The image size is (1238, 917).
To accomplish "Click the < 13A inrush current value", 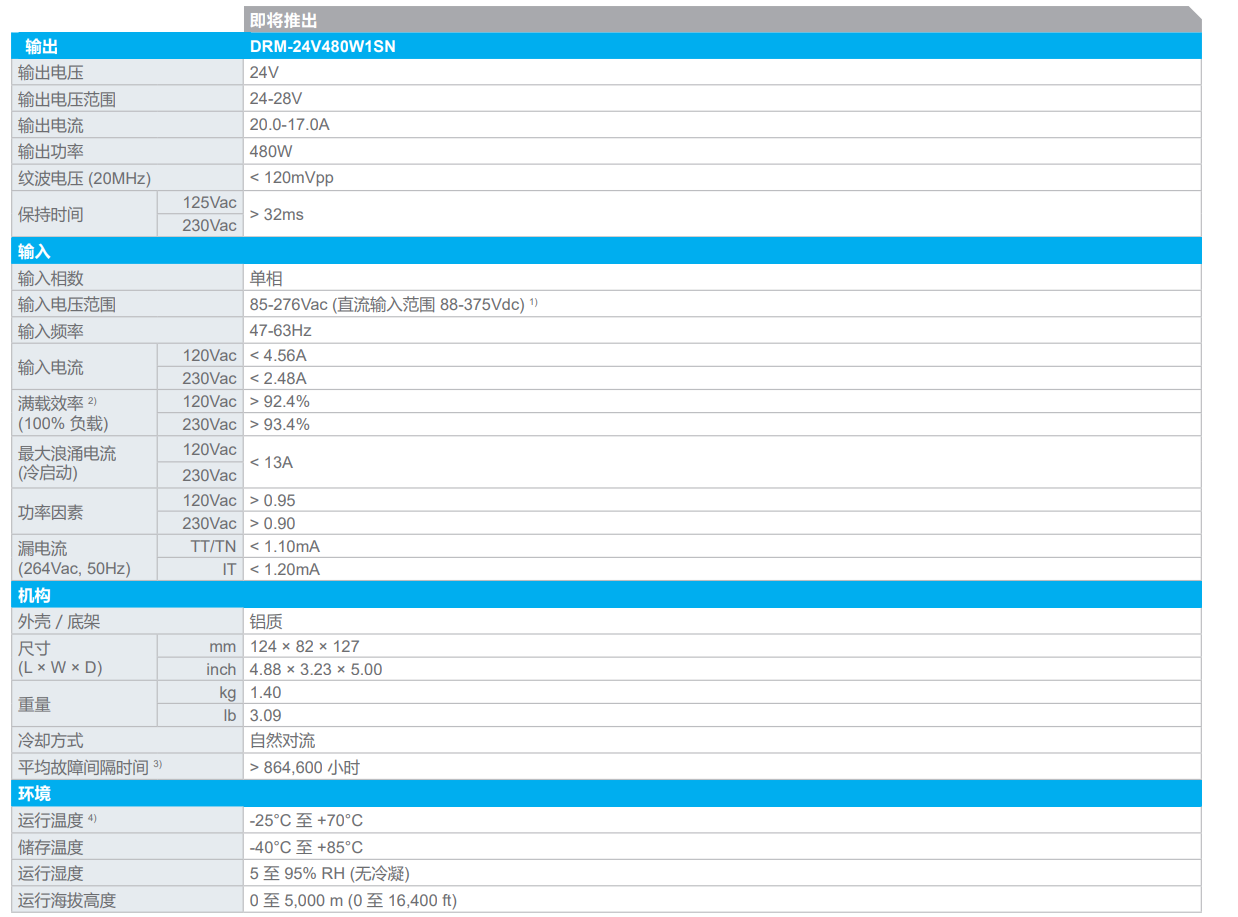I will pyautogui.click(x=273, y=462).
